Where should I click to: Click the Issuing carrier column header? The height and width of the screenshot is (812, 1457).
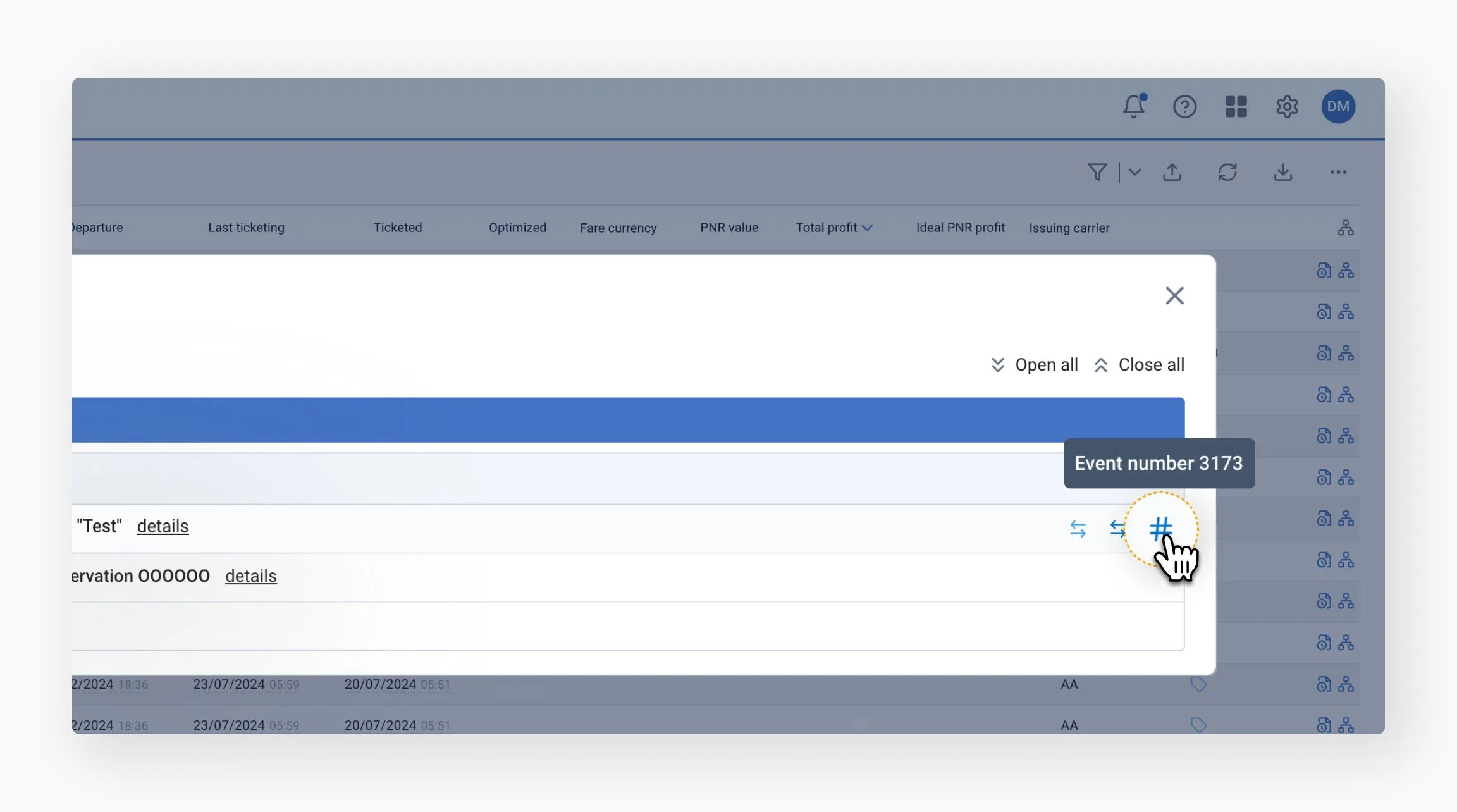[x=1069, y=228]
